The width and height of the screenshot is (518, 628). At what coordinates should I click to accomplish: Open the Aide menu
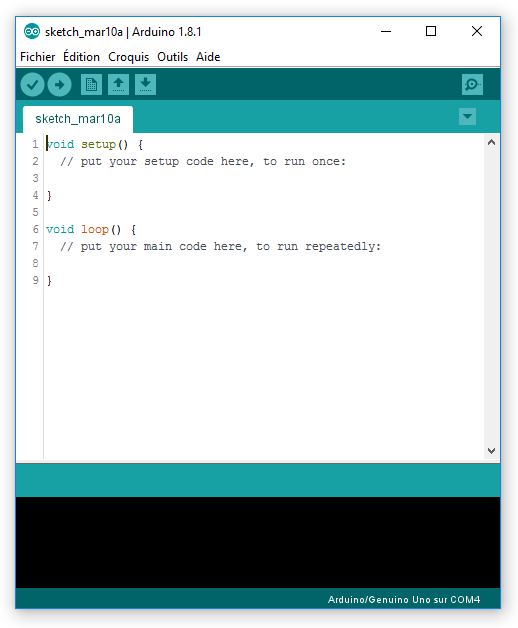click(x=208, y=57)
